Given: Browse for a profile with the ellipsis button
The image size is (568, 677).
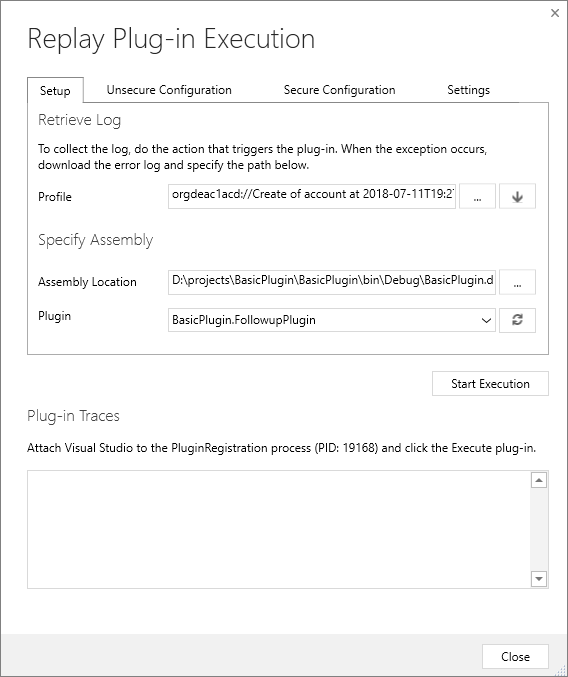Looking at the screenshot, I should pos(477,196).
